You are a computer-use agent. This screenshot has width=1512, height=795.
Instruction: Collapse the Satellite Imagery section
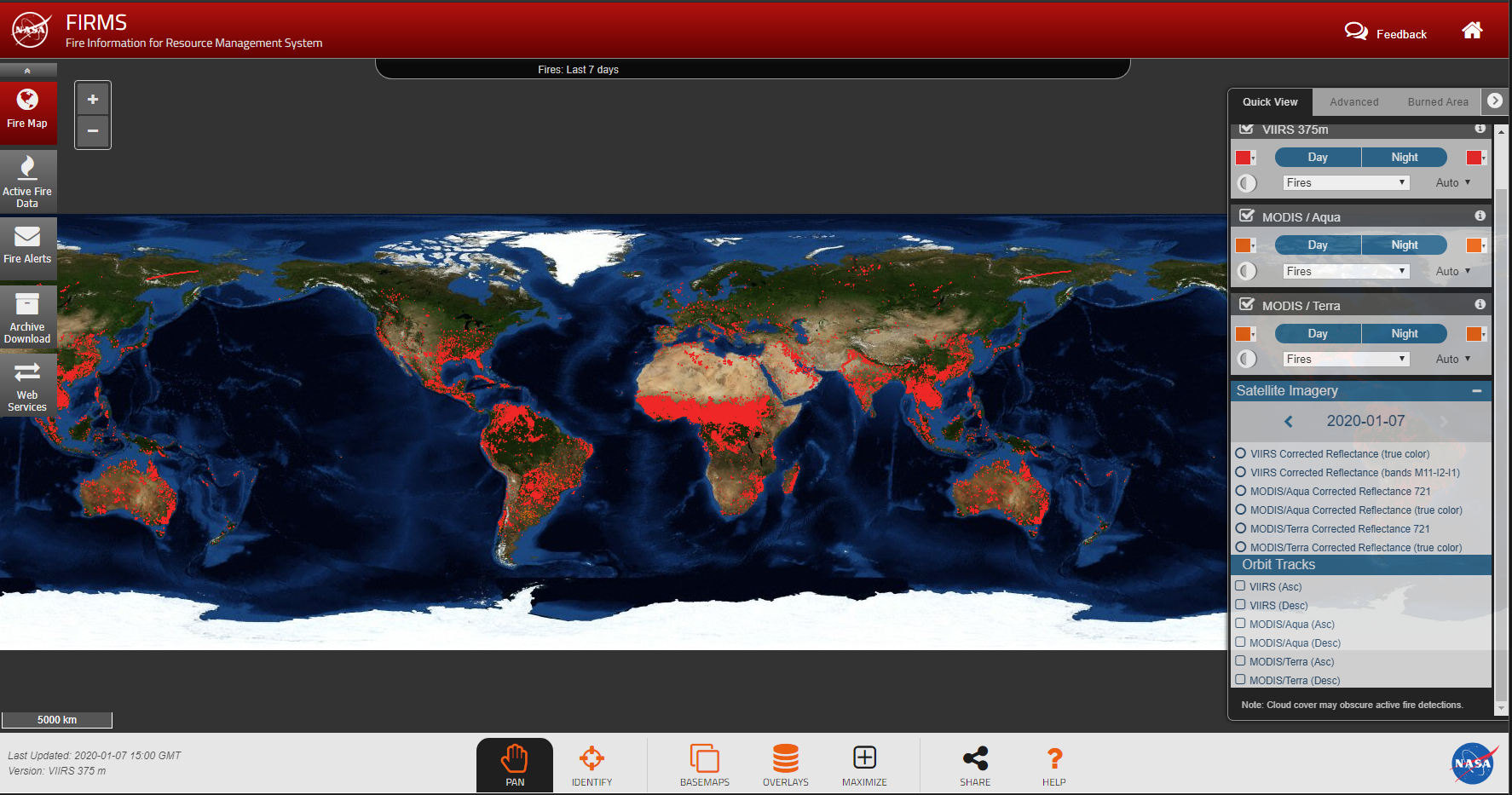tap(1476, 391)
